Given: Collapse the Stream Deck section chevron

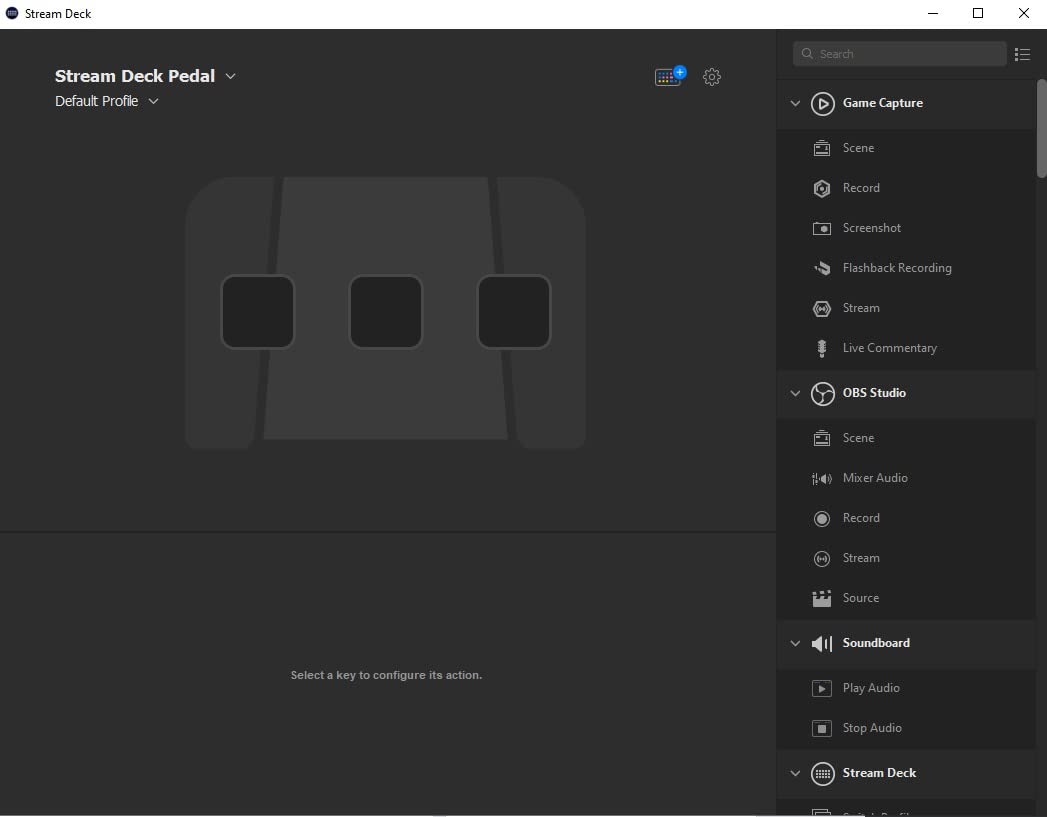Looking at the screenshot, I should click(795, 774).
